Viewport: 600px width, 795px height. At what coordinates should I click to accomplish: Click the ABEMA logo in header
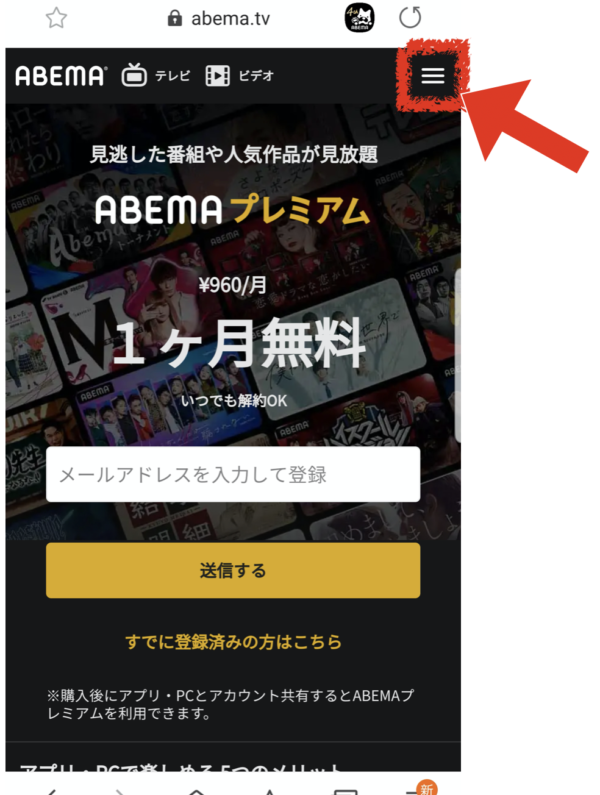tap(61, 76)
